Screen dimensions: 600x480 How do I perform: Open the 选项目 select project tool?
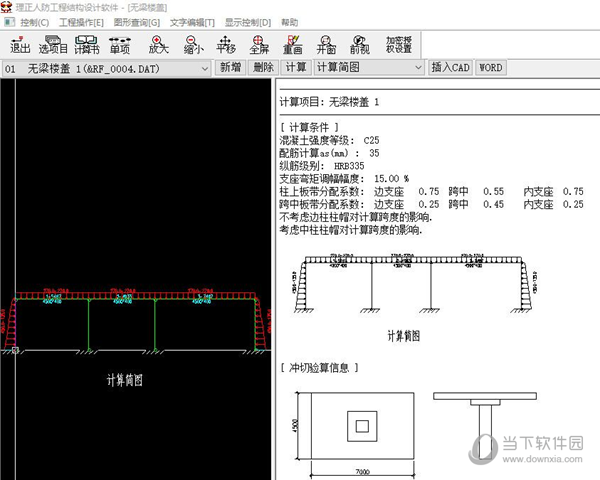point(53,45)
